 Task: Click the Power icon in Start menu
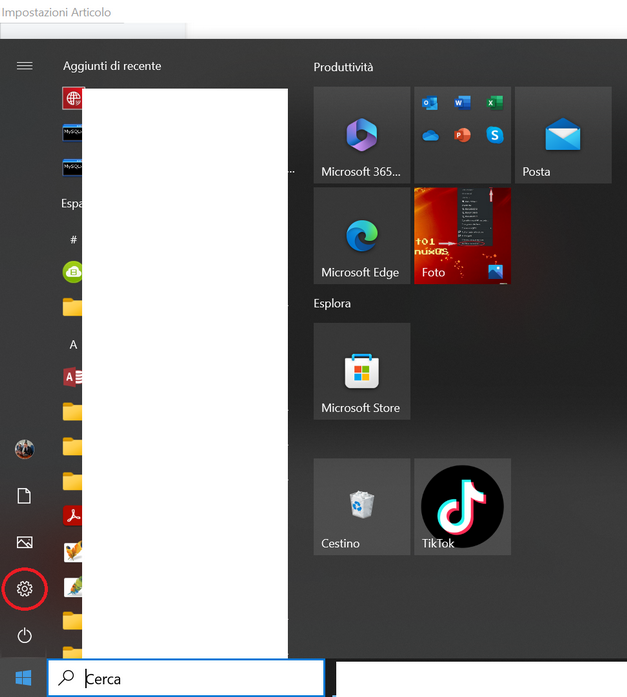pos(24,635)
